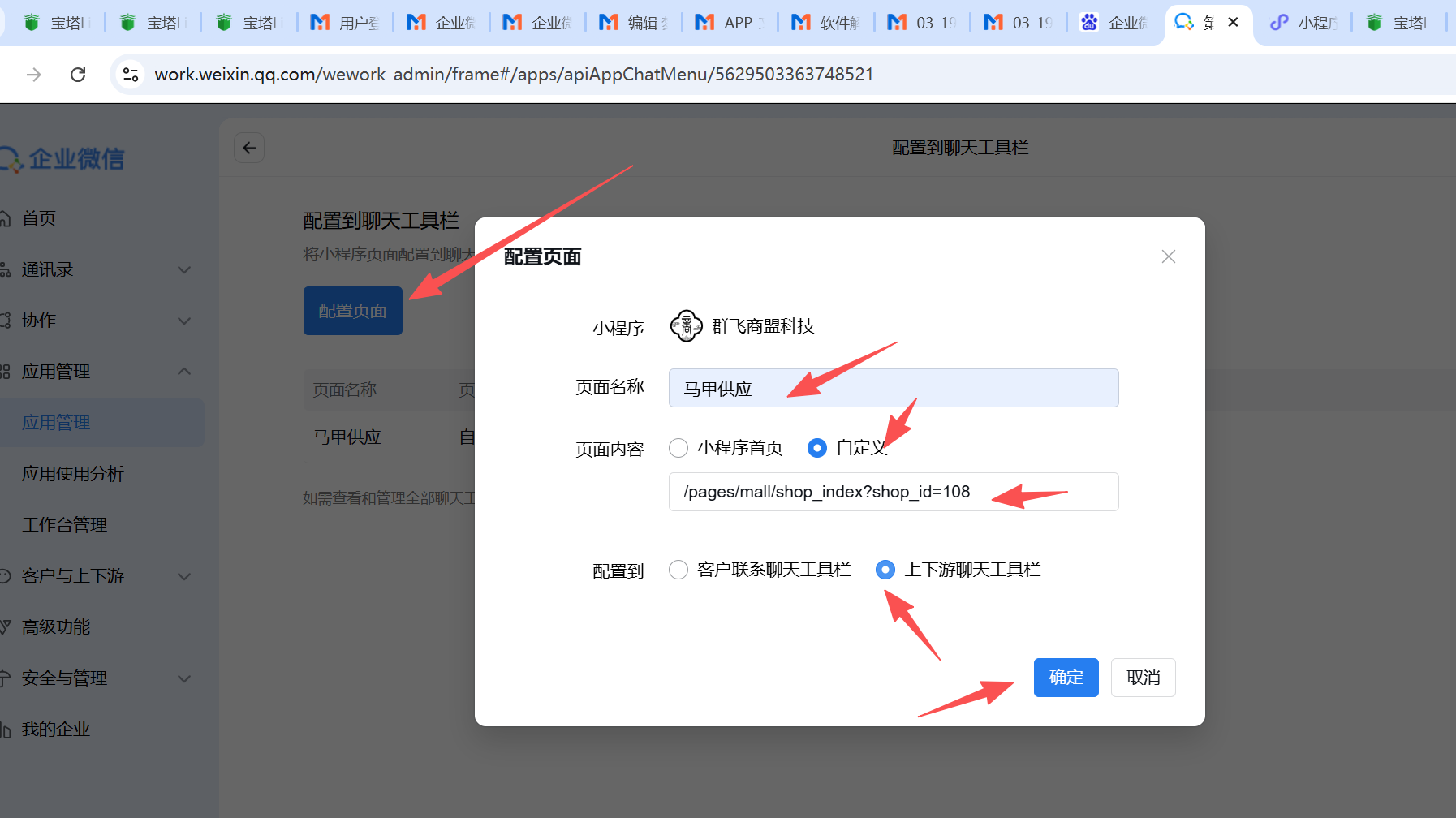
Task: Click the browser forward arrow icon
Action: pos(34,75)
